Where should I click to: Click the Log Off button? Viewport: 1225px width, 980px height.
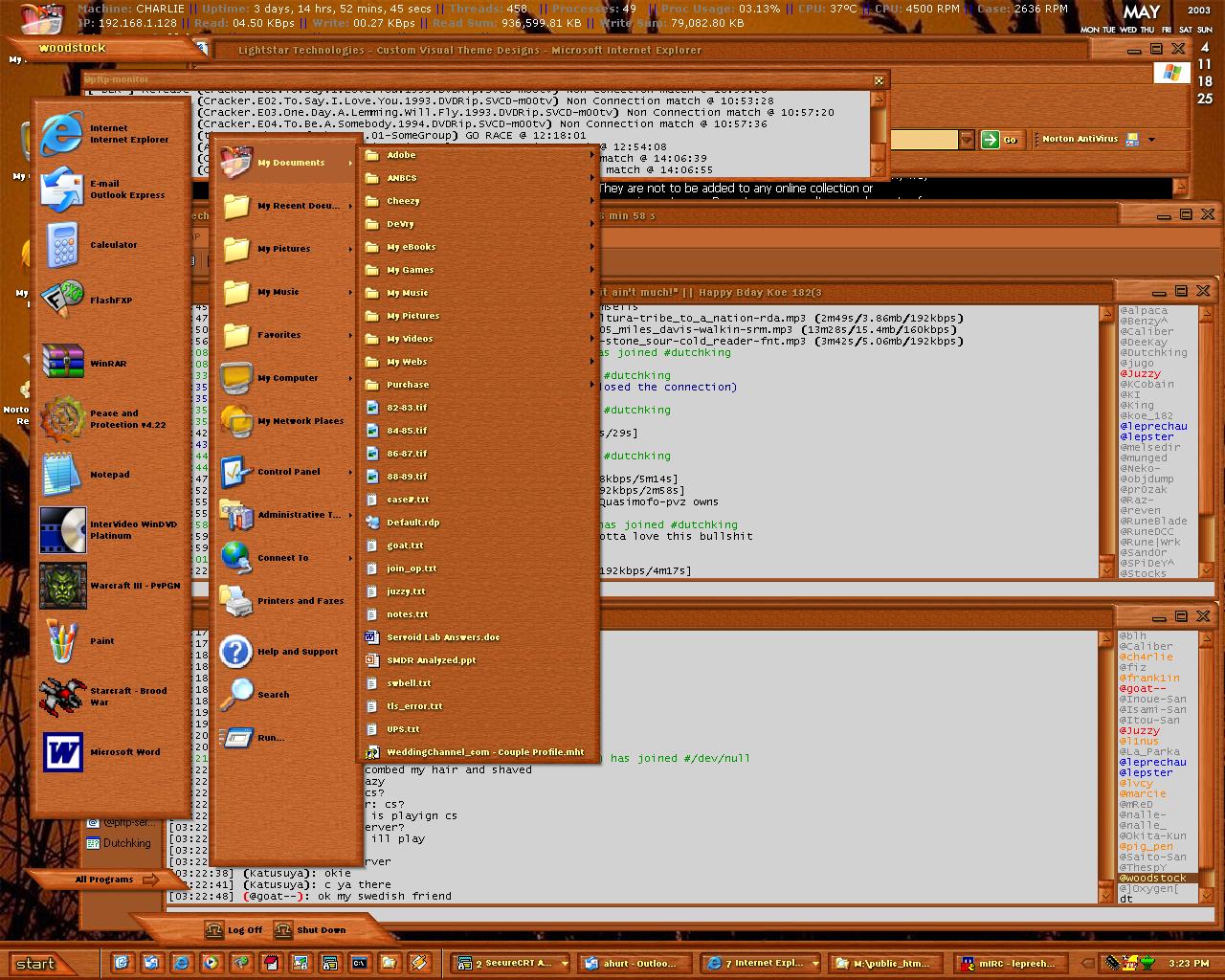[x=234, y=930]
